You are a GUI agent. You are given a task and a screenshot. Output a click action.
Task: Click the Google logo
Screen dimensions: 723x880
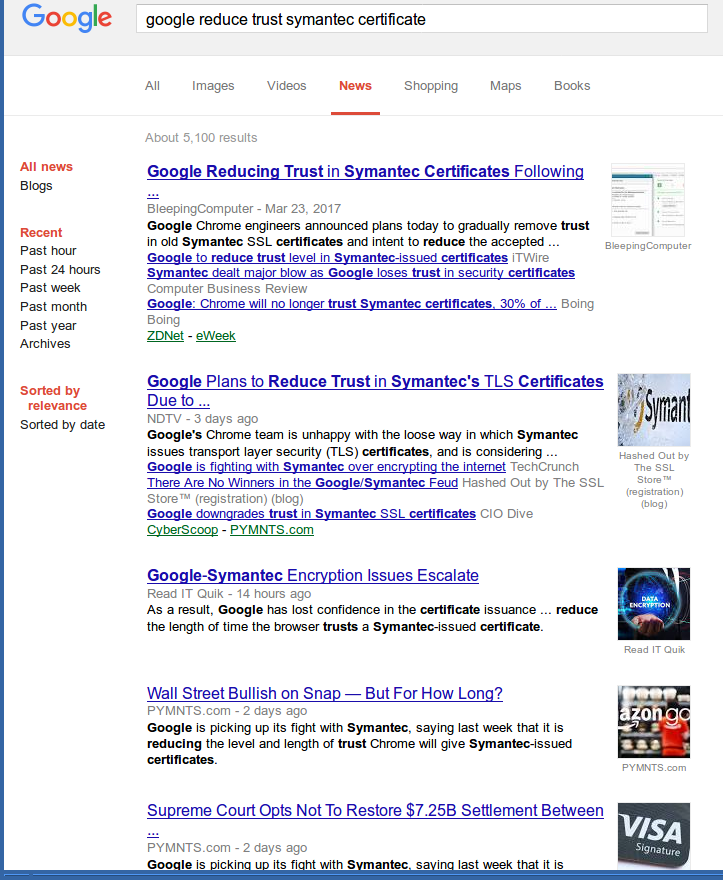coord(67,18)
